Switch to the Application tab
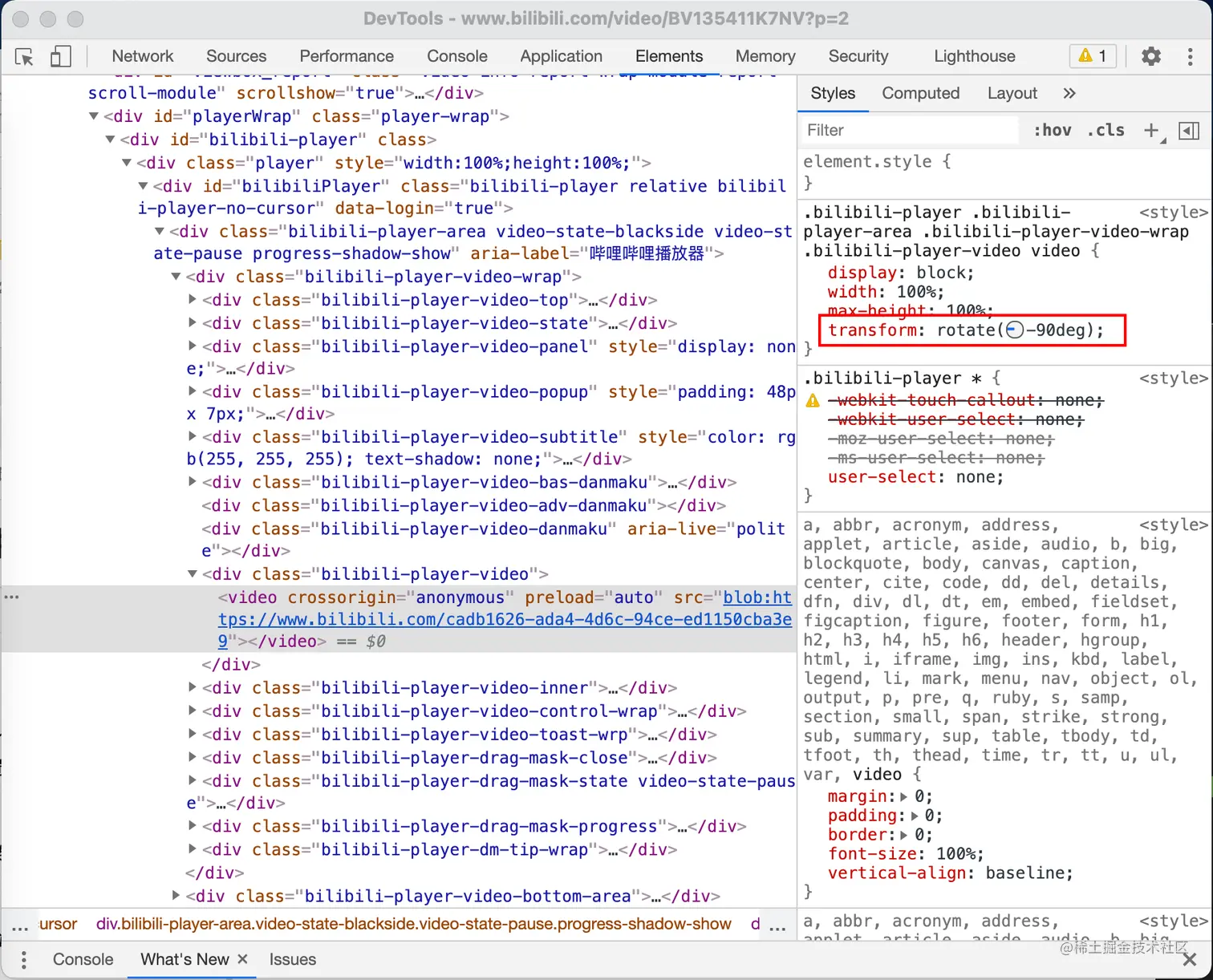 point(561,56)
